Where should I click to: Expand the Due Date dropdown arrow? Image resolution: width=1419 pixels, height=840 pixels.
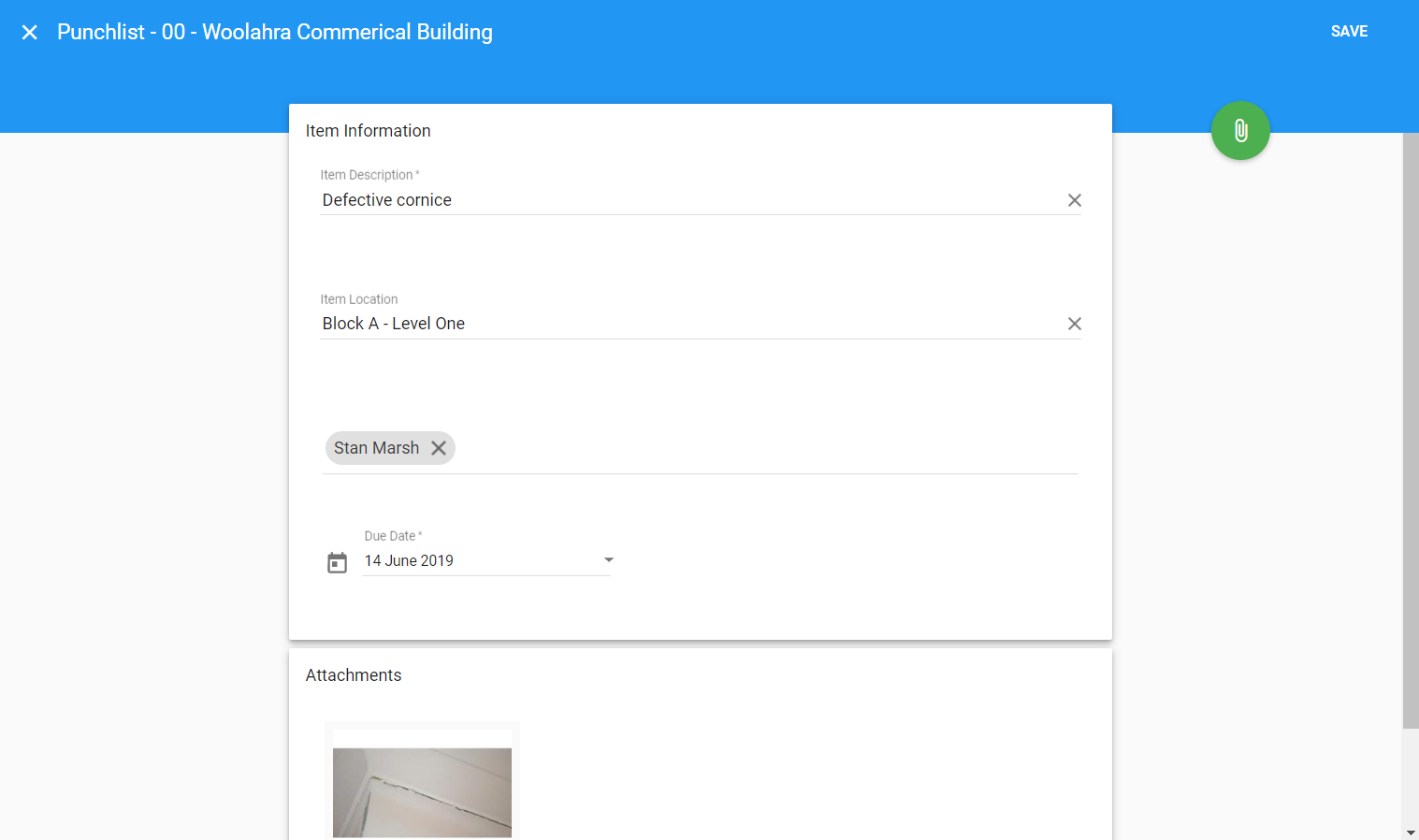click(x=609, y=560)
